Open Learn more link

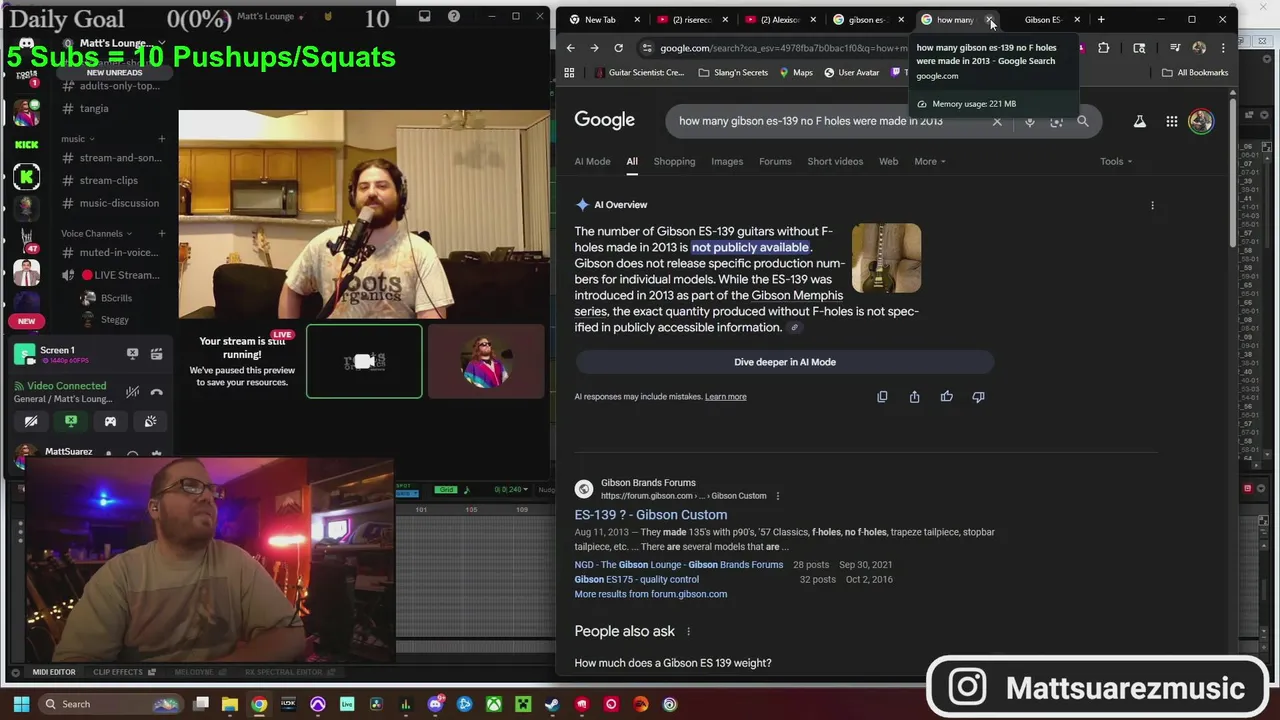point(726,397)
